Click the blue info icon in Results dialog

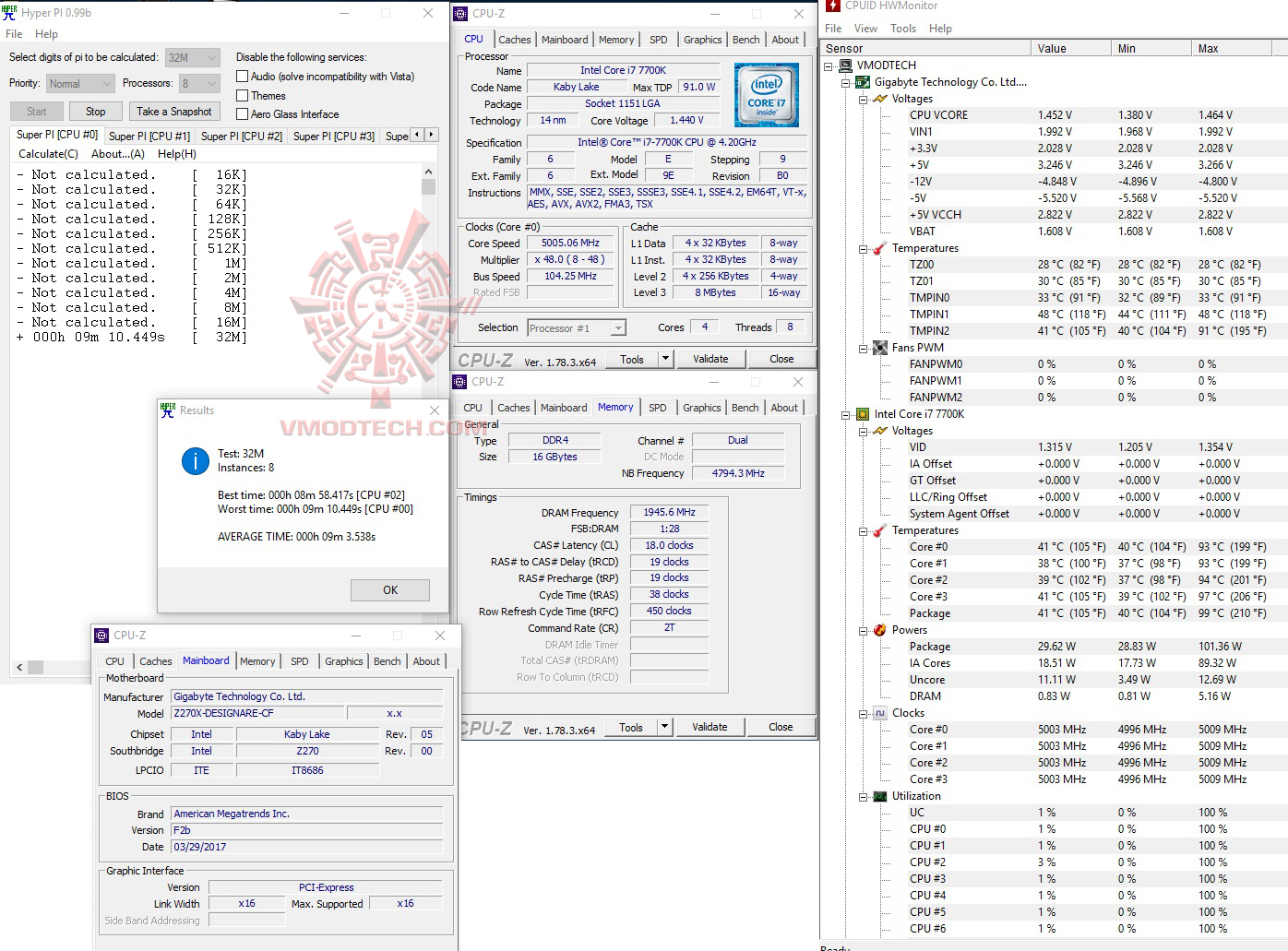[x=196, y=461]
